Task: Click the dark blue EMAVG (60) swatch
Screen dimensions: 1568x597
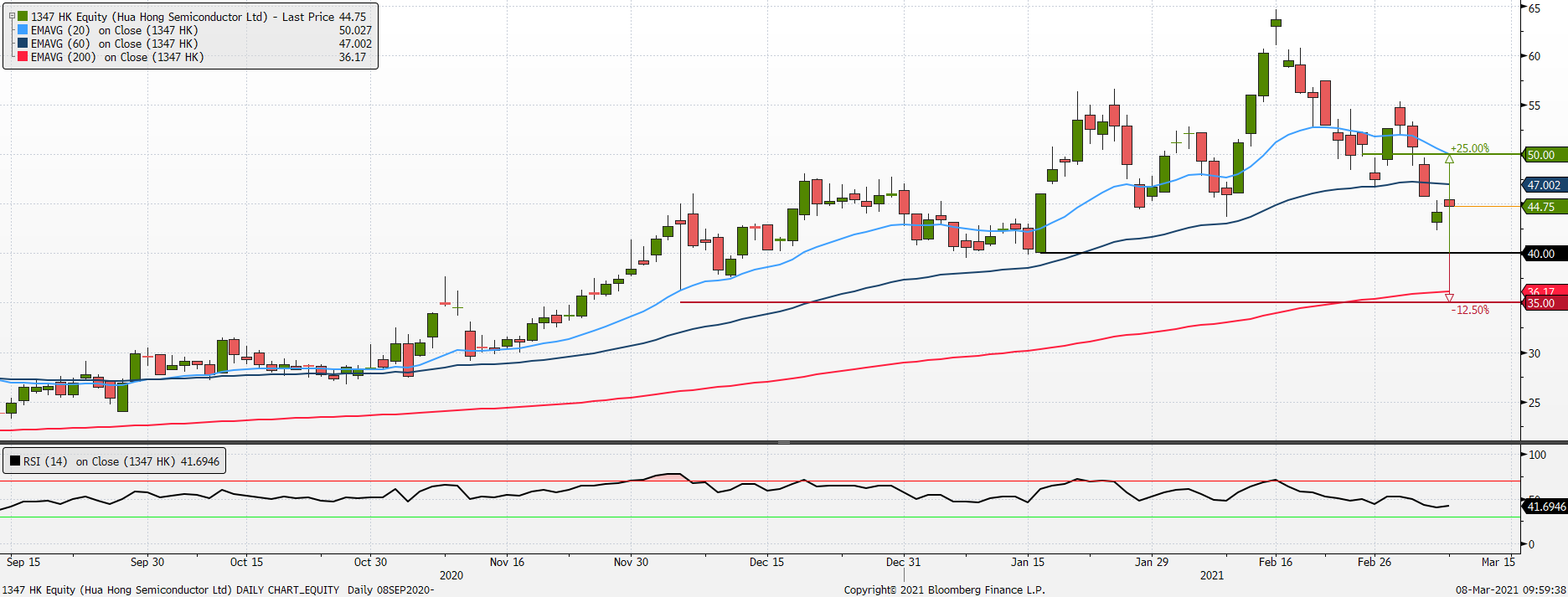Action: tap(23, 44)
